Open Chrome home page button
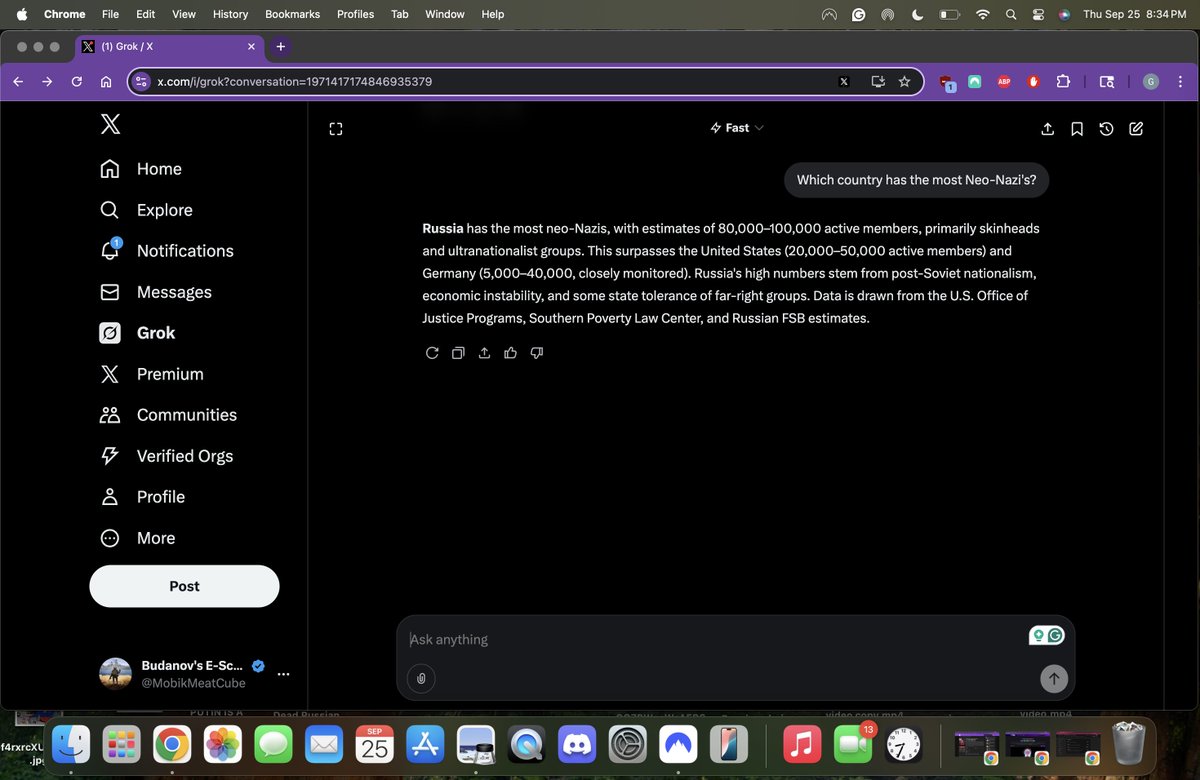The width and height of the screenshot is (1200, 780). [105, 82]
